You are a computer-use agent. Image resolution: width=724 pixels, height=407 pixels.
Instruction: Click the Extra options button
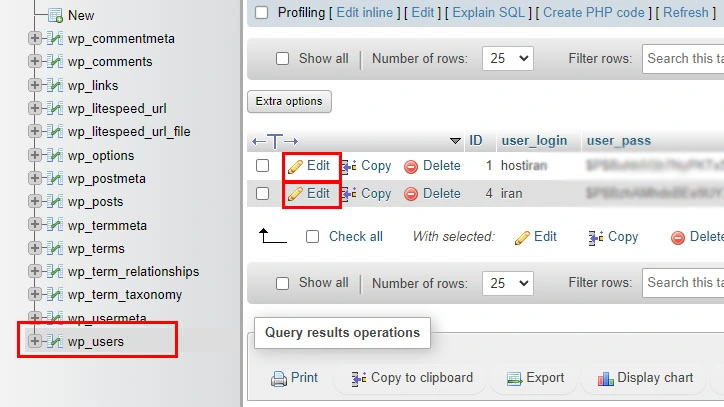(289, 101)
